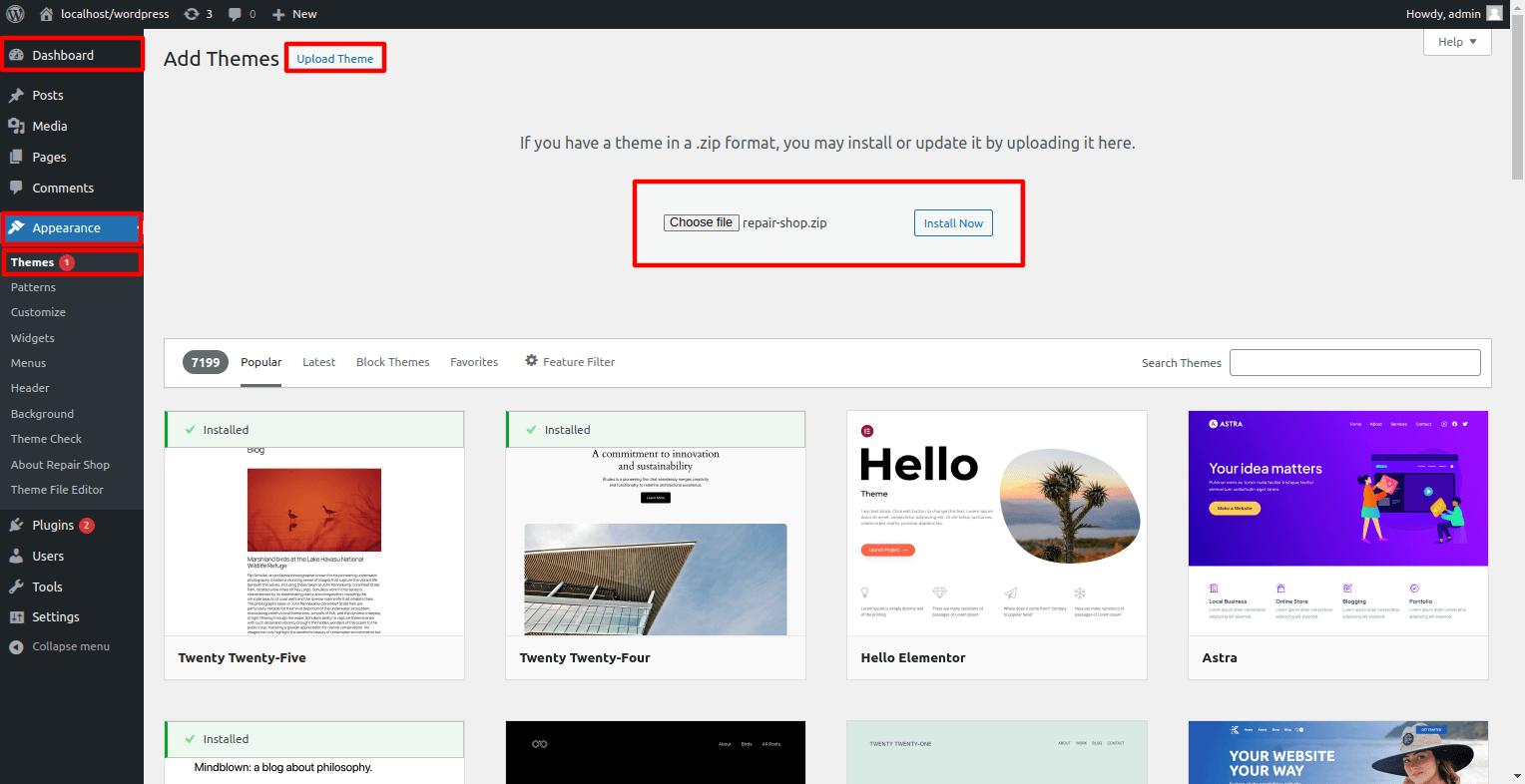
Task: Click the Tools wrench icon in sidebar
Action: tap(16, 588)
